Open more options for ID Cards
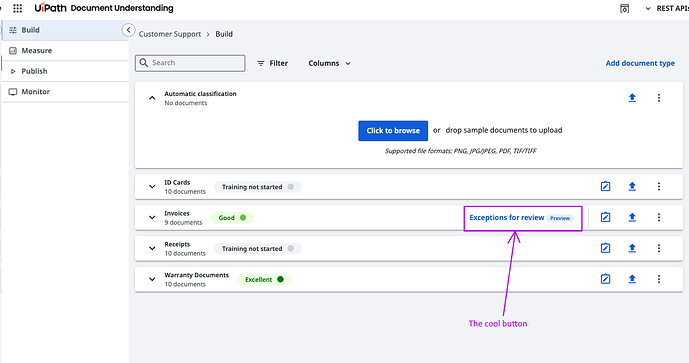The image size is (689, 363). [x=659, y=186]
